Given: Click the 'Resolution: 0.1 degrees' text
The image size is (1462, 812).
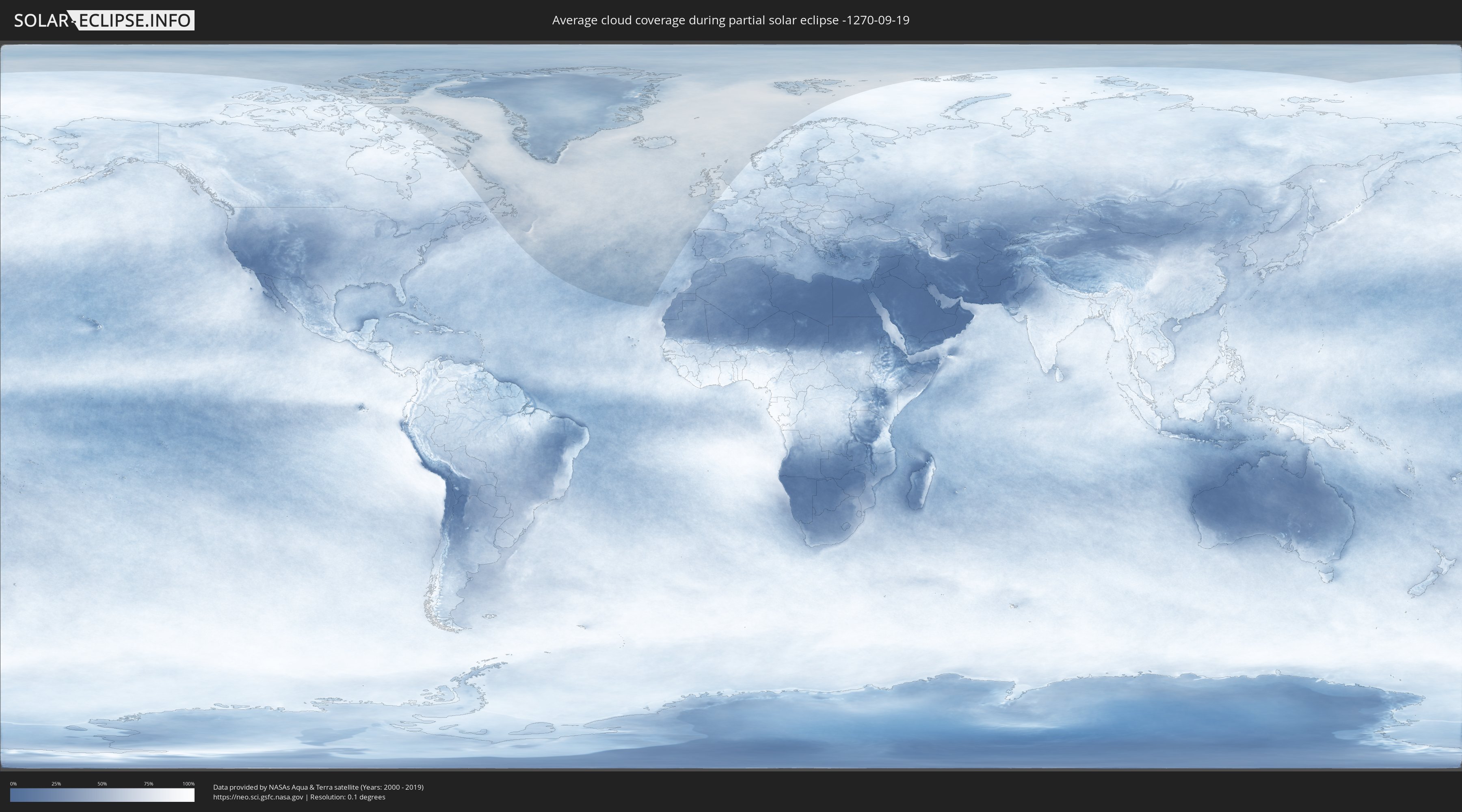Looking at the screenshot, I should pos(348,797).
